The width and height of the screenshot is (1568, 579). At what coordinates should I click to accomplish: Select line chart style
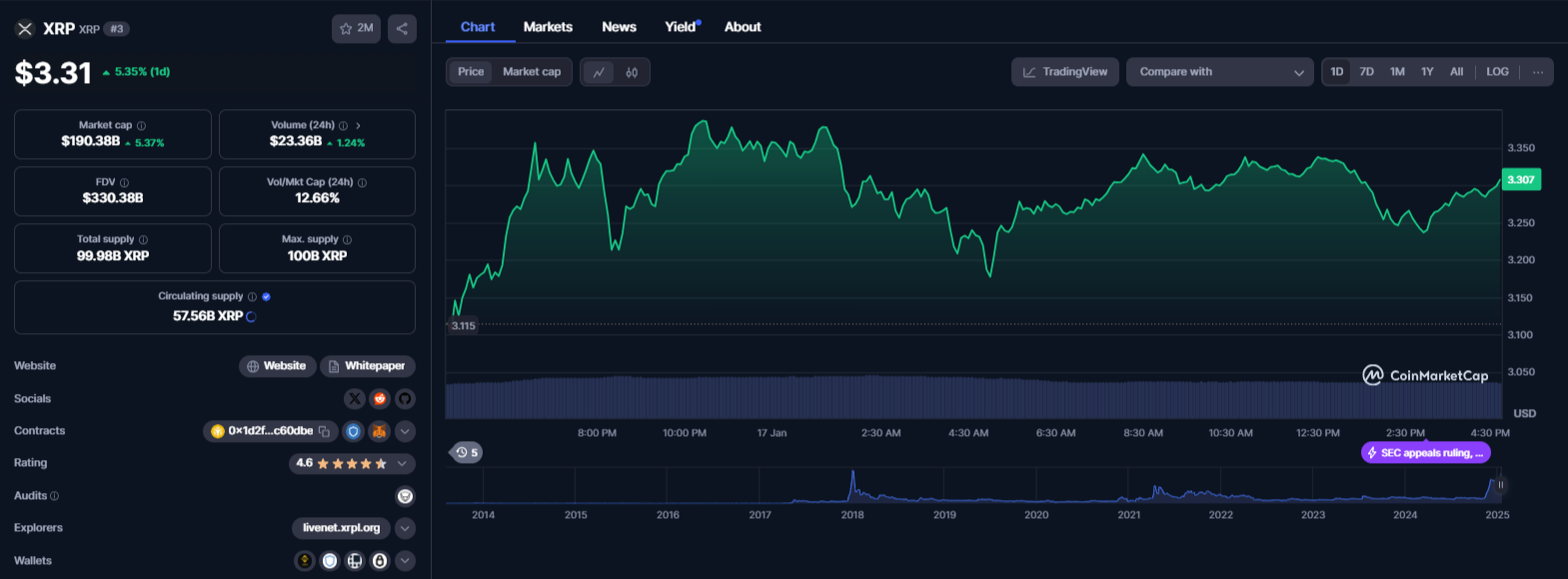click(599, 72)
